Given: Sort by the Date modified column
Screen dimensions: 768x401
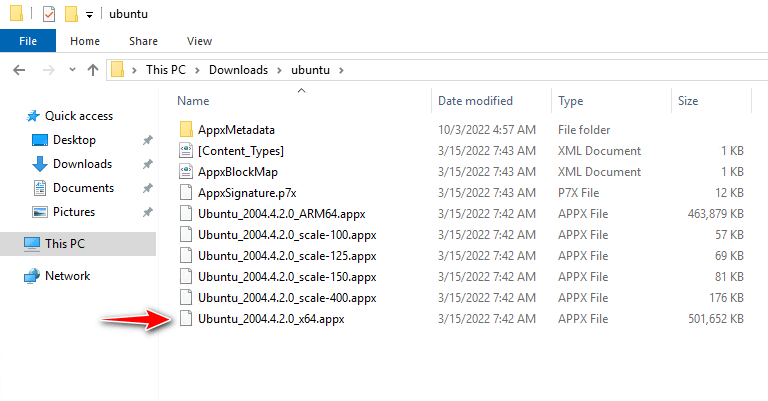Looking at the screenshot, I should [475, 101].
